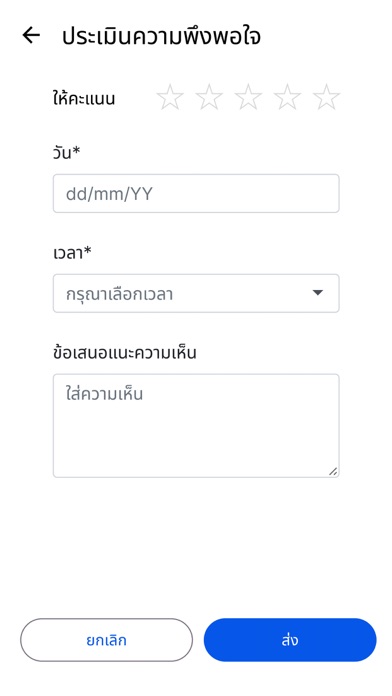Cancel with the ยกเลิก button
Viewport: 392px width, 696px height.
tap(107, 640)
